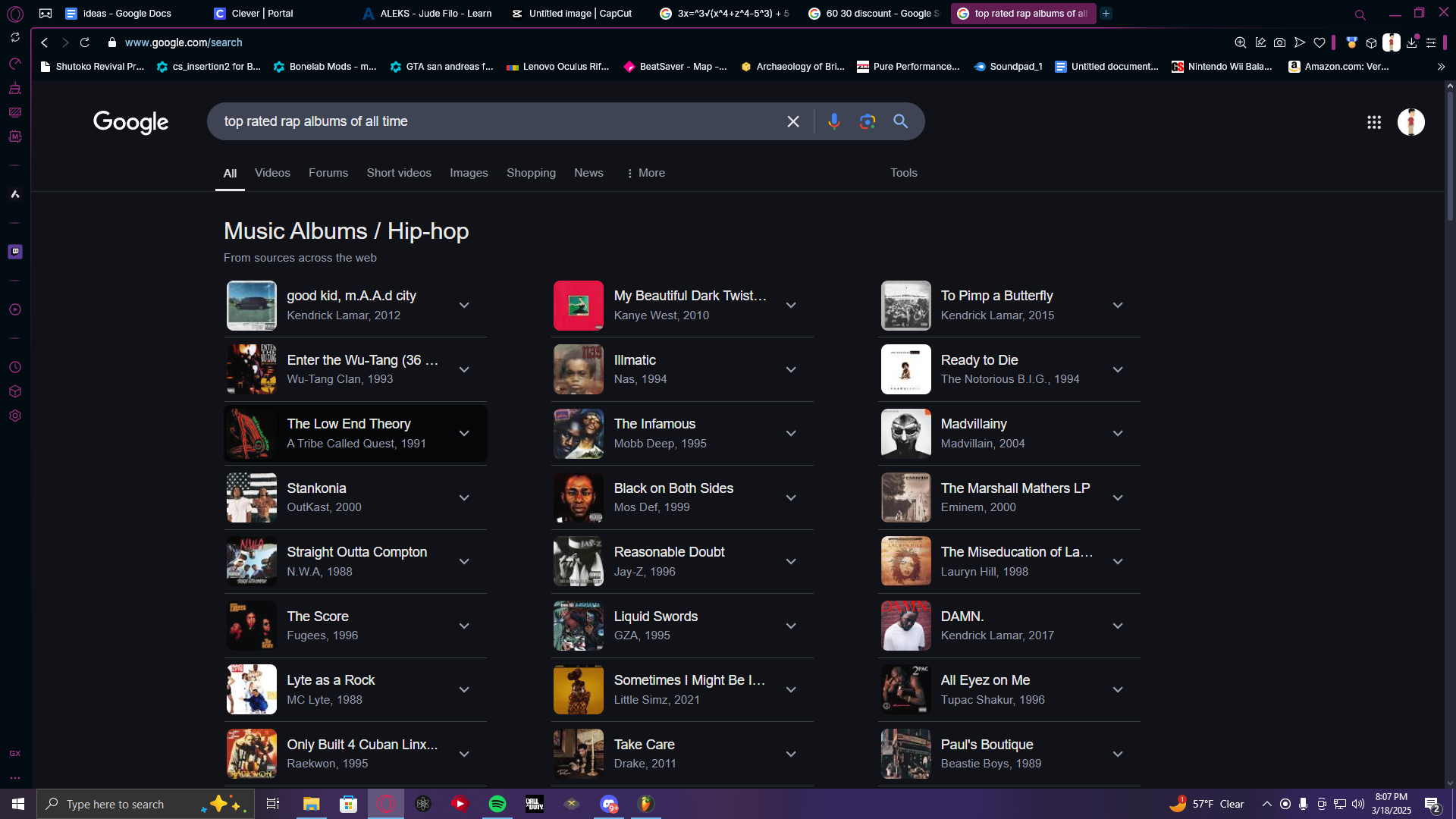Open the Liquid Swords album title
Viewport: 1456px width, 819px height.
point(656,617)
